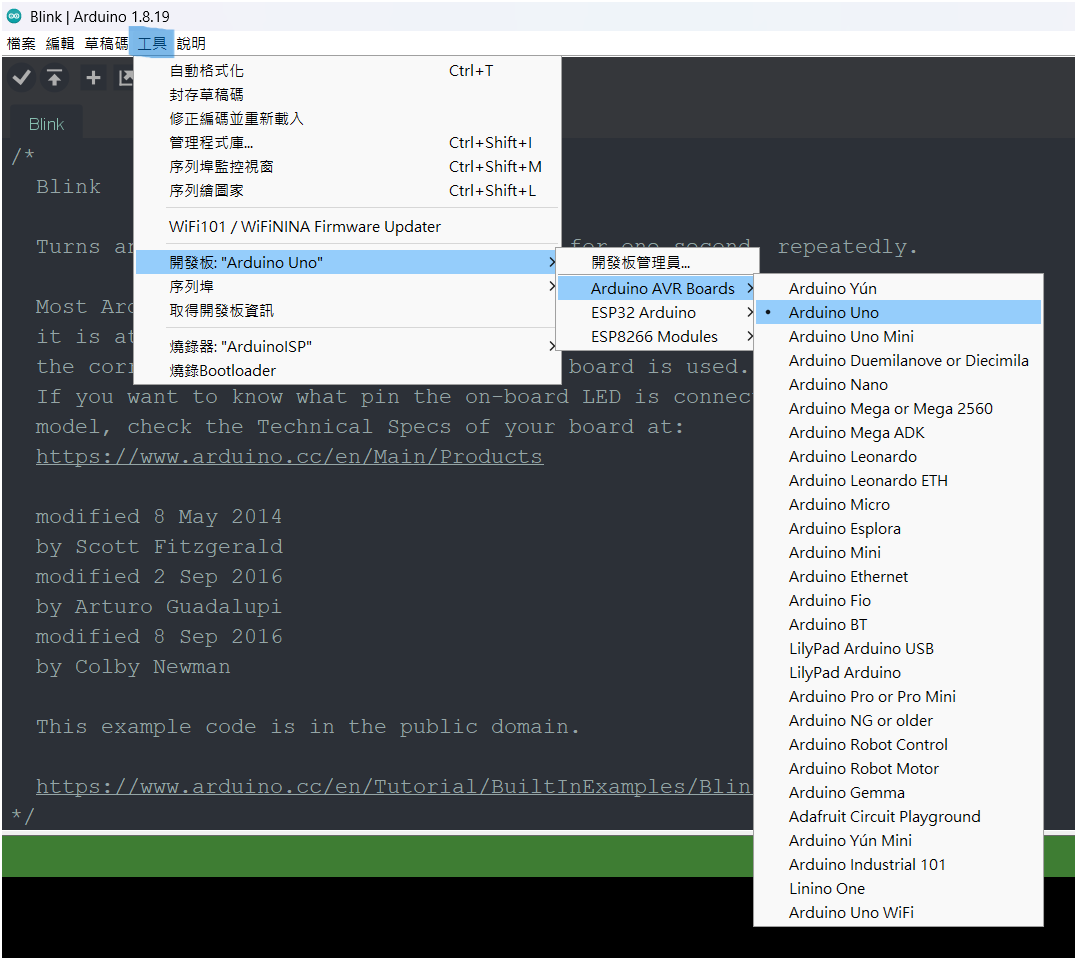Viewport: 1075px width, 958px height.
Task: Select Linino One board
Action: pos(898,889)
